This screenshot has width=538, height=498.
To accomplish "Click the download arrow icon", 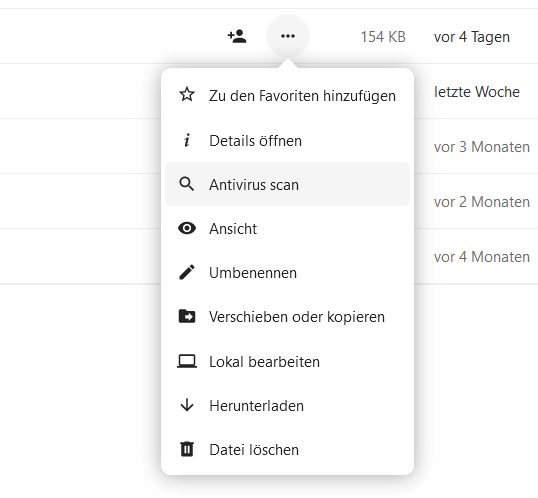I will 187,405.
